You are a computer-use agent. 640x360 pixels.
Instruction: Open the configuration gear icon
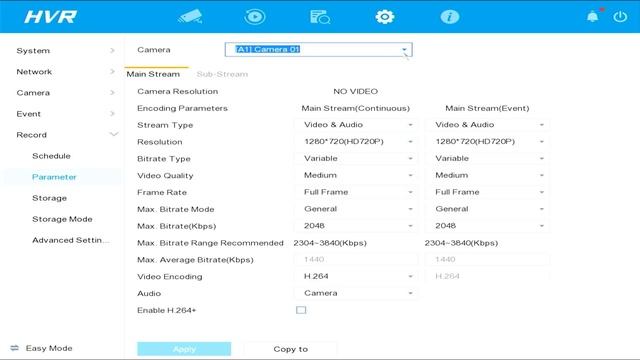pos(384,17)
